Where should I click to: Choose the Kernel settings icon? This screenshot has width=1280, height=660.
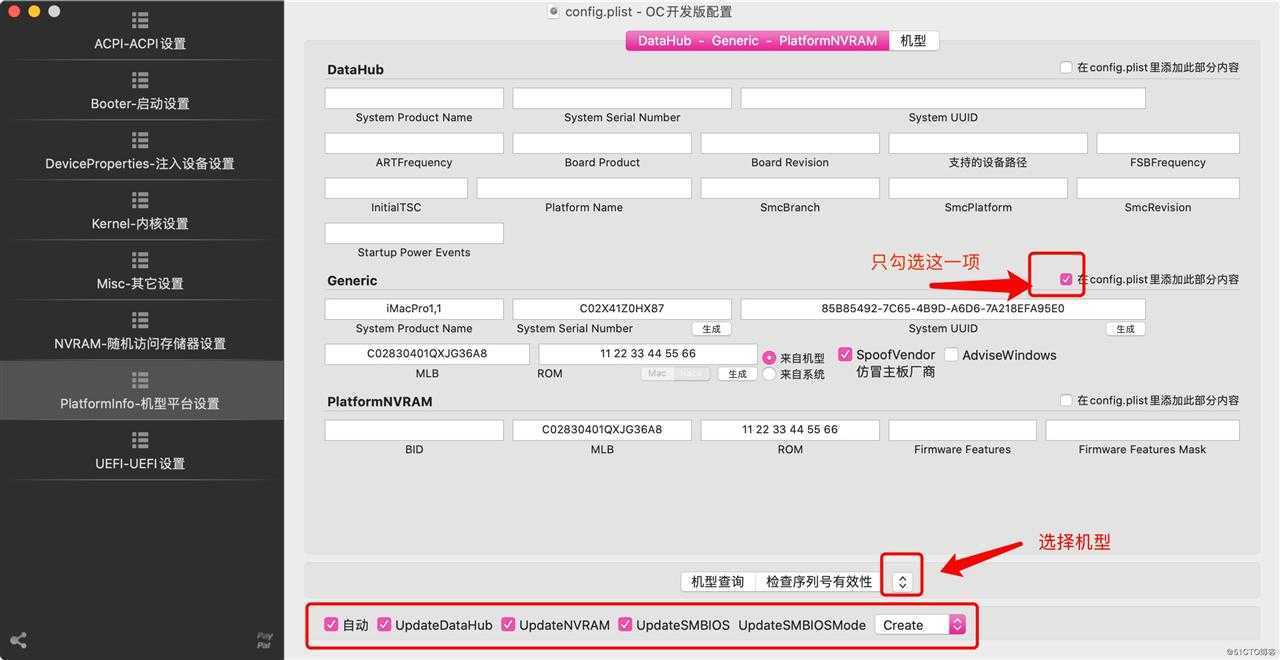coord(140,200)
